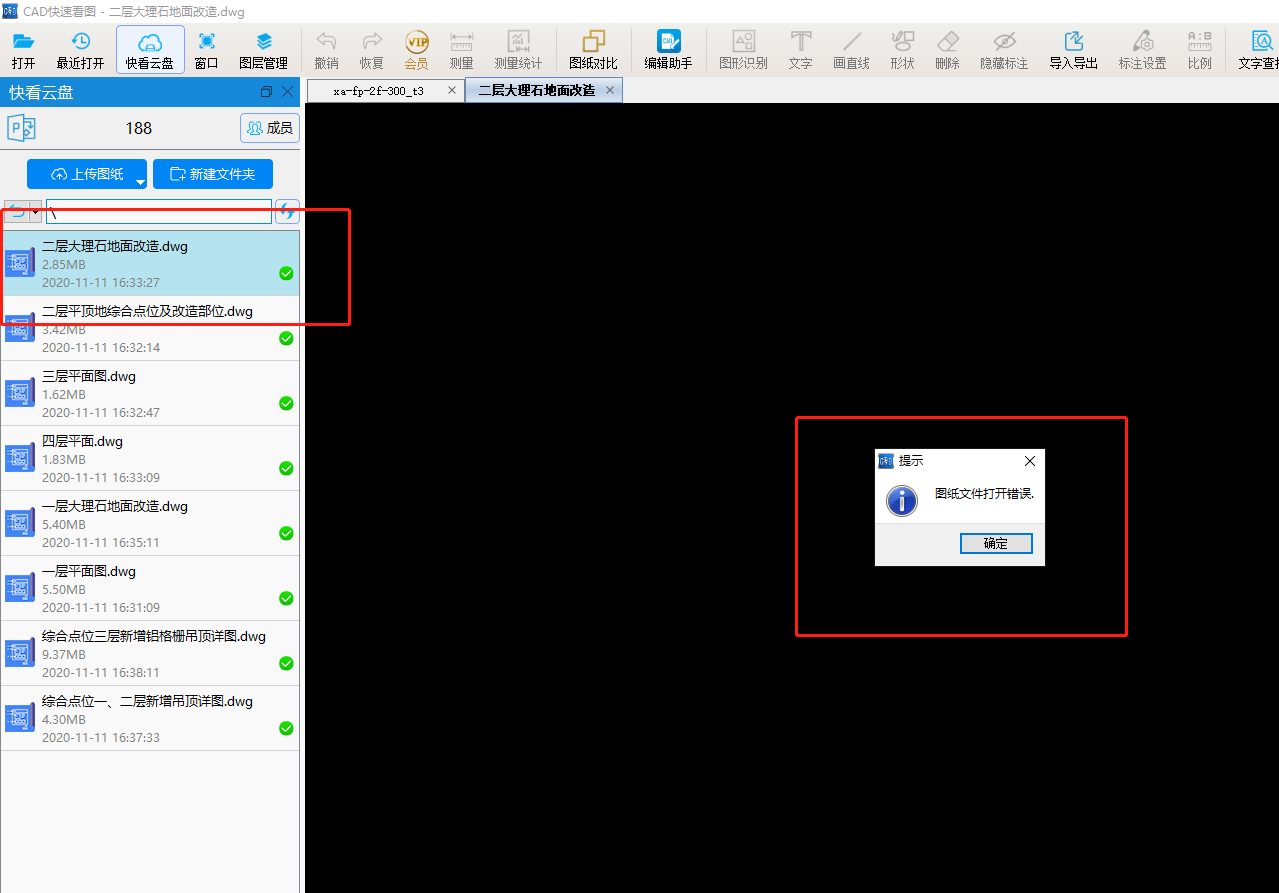Open a drawing with 打开 icon

pos(23,50)
